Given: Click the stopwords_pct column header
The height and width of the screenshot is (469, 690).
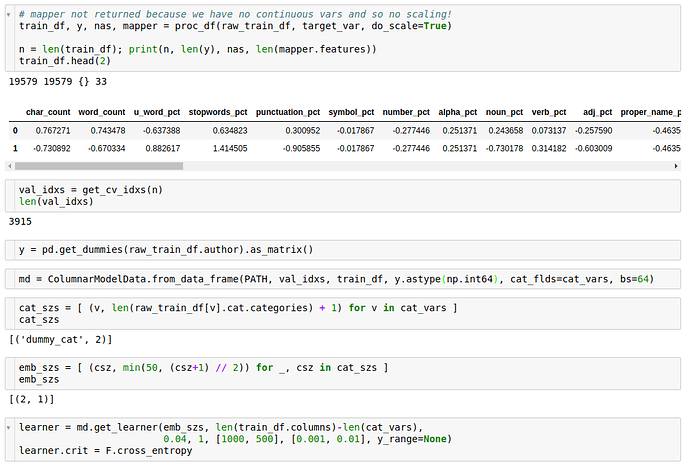Looking at the screenshot, I should [218, 112].
